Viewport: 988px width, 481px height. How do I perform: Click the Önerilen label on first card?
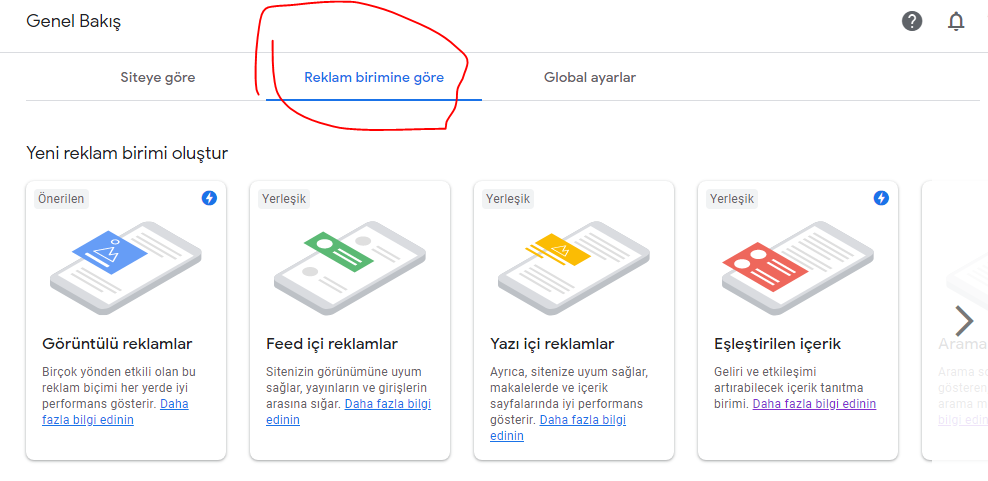(61, 199)
